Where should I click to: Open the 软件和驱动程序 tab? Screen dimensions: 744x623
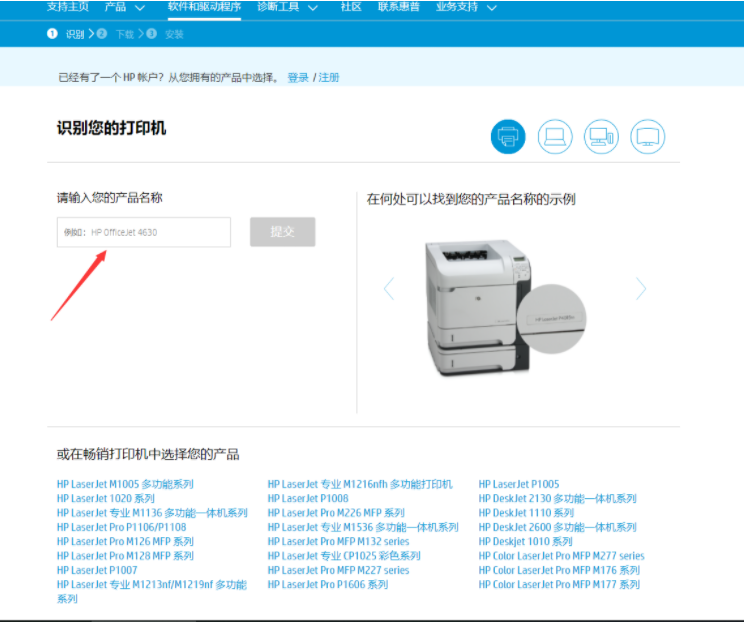coord(205,7)
